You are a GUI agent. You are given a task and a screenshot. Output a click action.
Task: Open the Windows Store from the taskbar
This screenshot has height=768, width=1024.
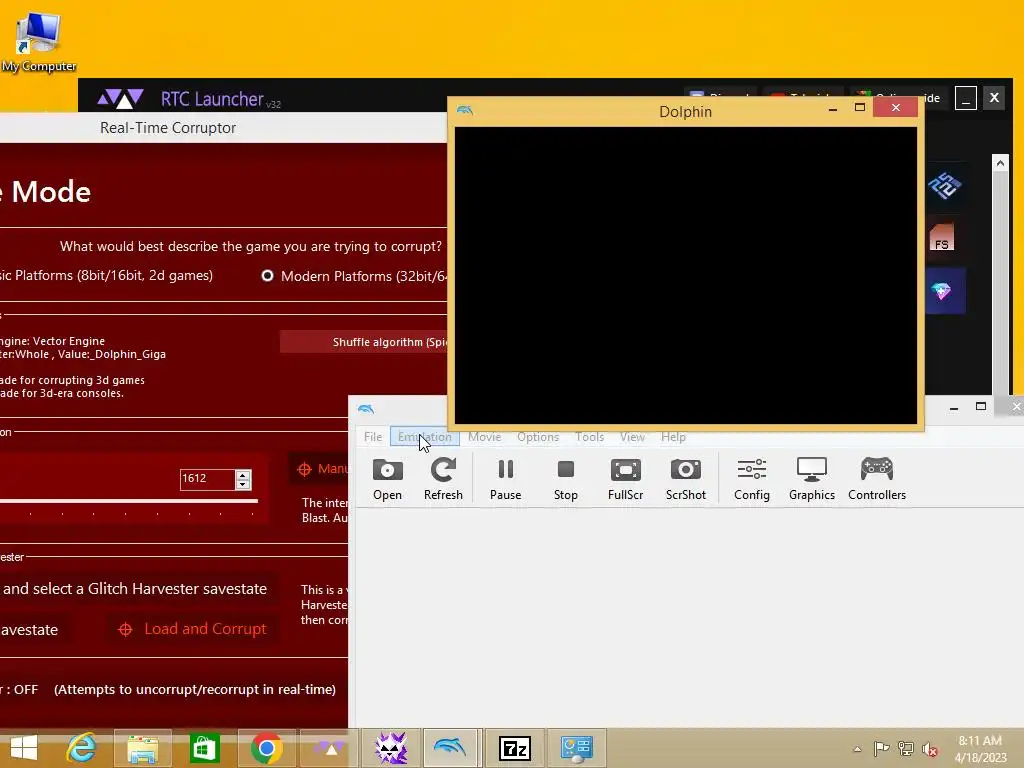pos(204,748)
